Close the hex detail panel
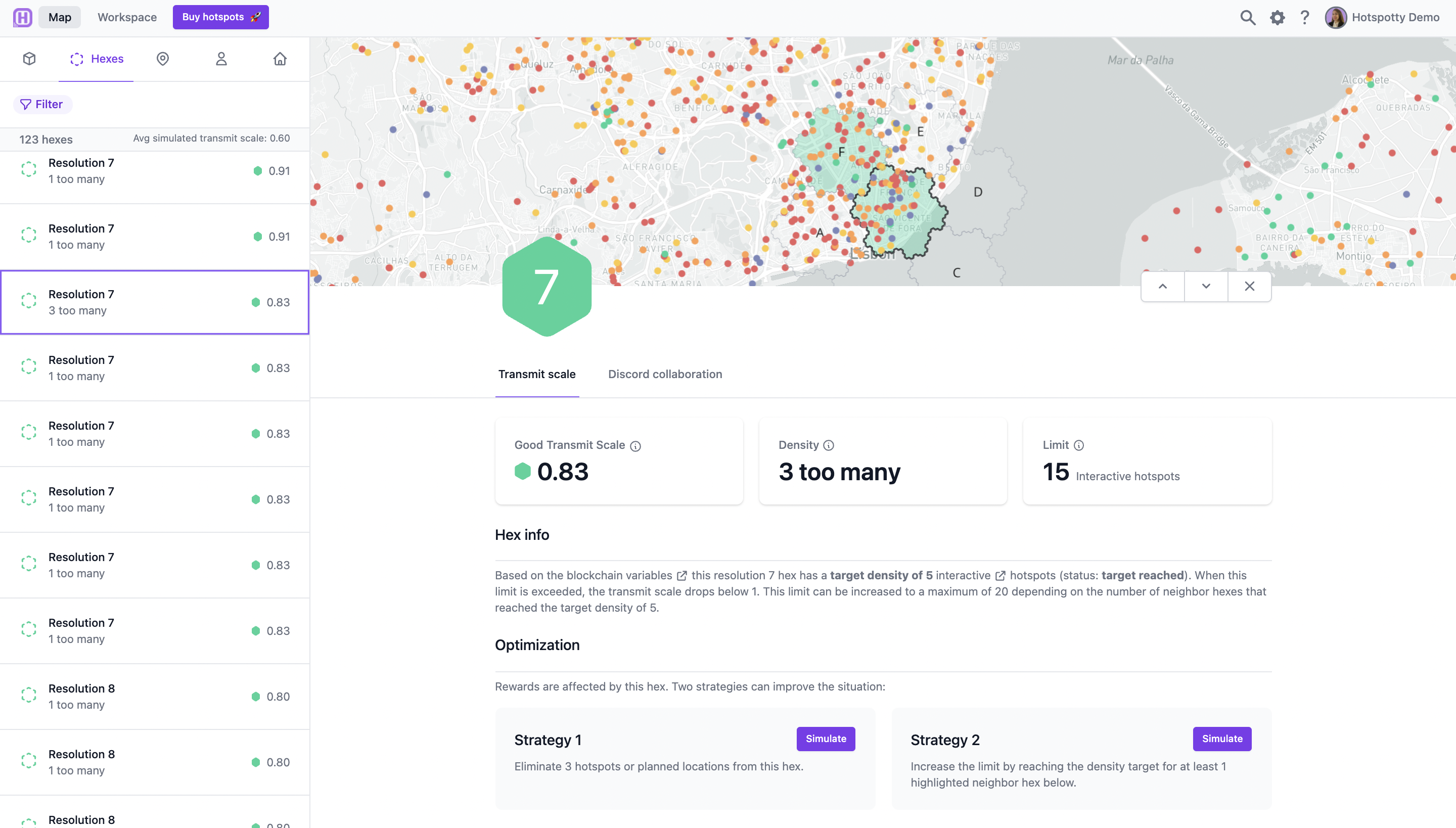 point(1250,286)
